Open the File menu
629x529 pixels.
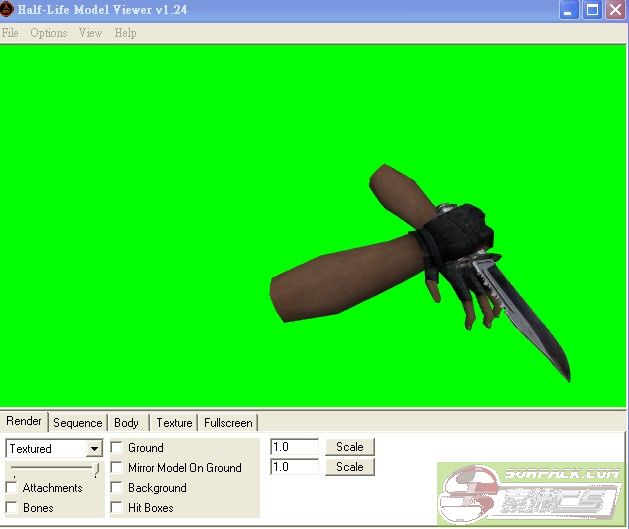click(10, 33)
